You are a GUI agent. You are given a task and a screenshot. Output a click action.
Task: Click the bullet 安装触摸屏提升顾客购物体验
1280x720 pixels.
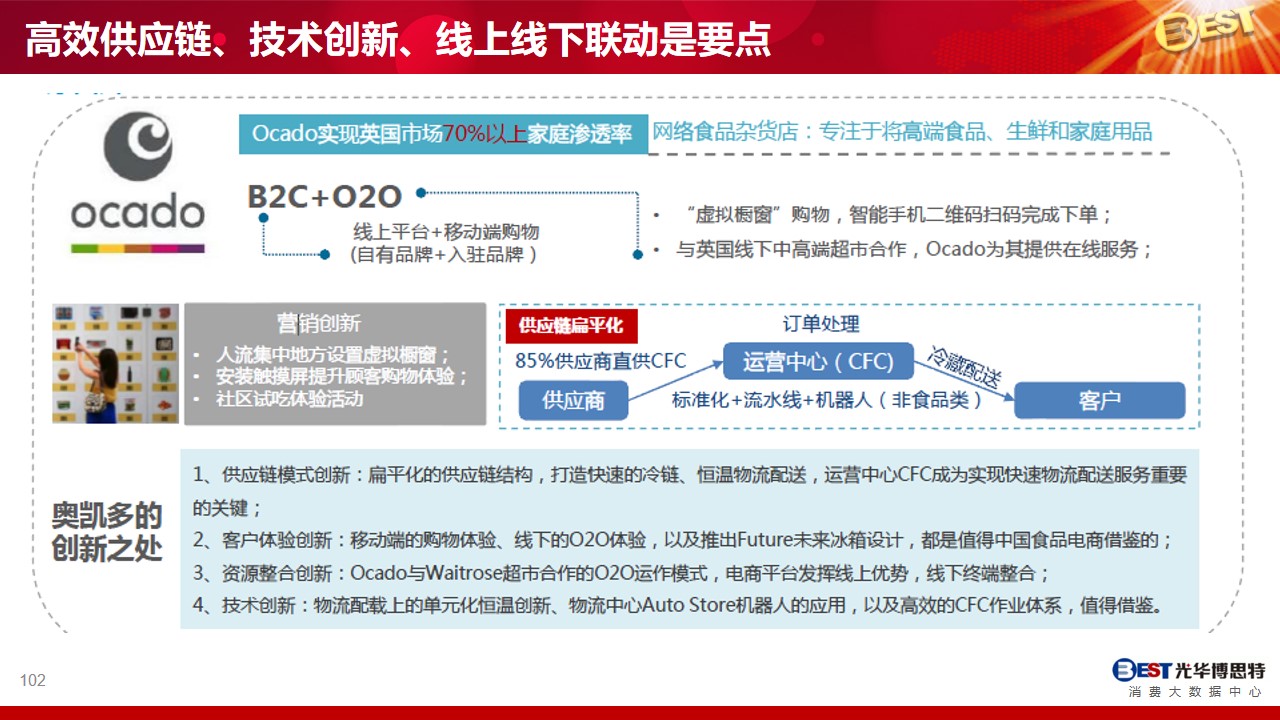pyautogui.click(x=331, y=377)
